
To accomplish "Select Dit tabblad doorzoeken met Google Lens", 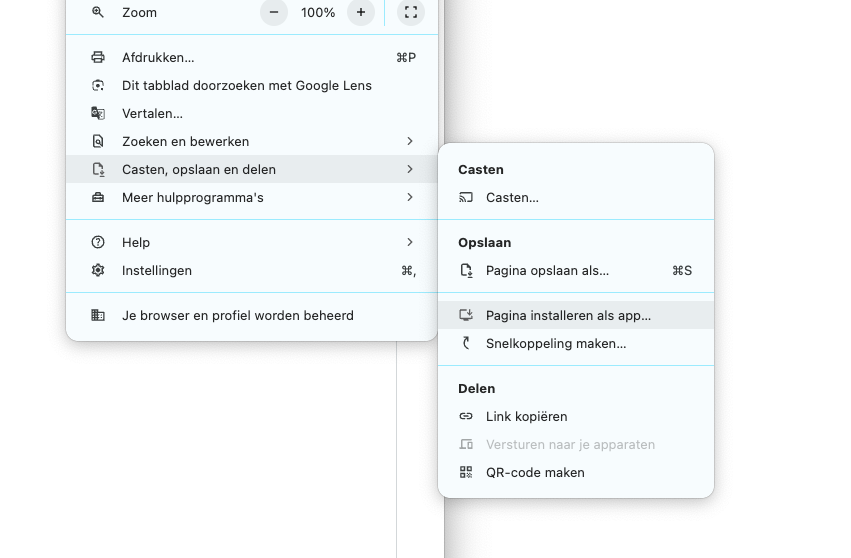I will click(x=252, y=85).
